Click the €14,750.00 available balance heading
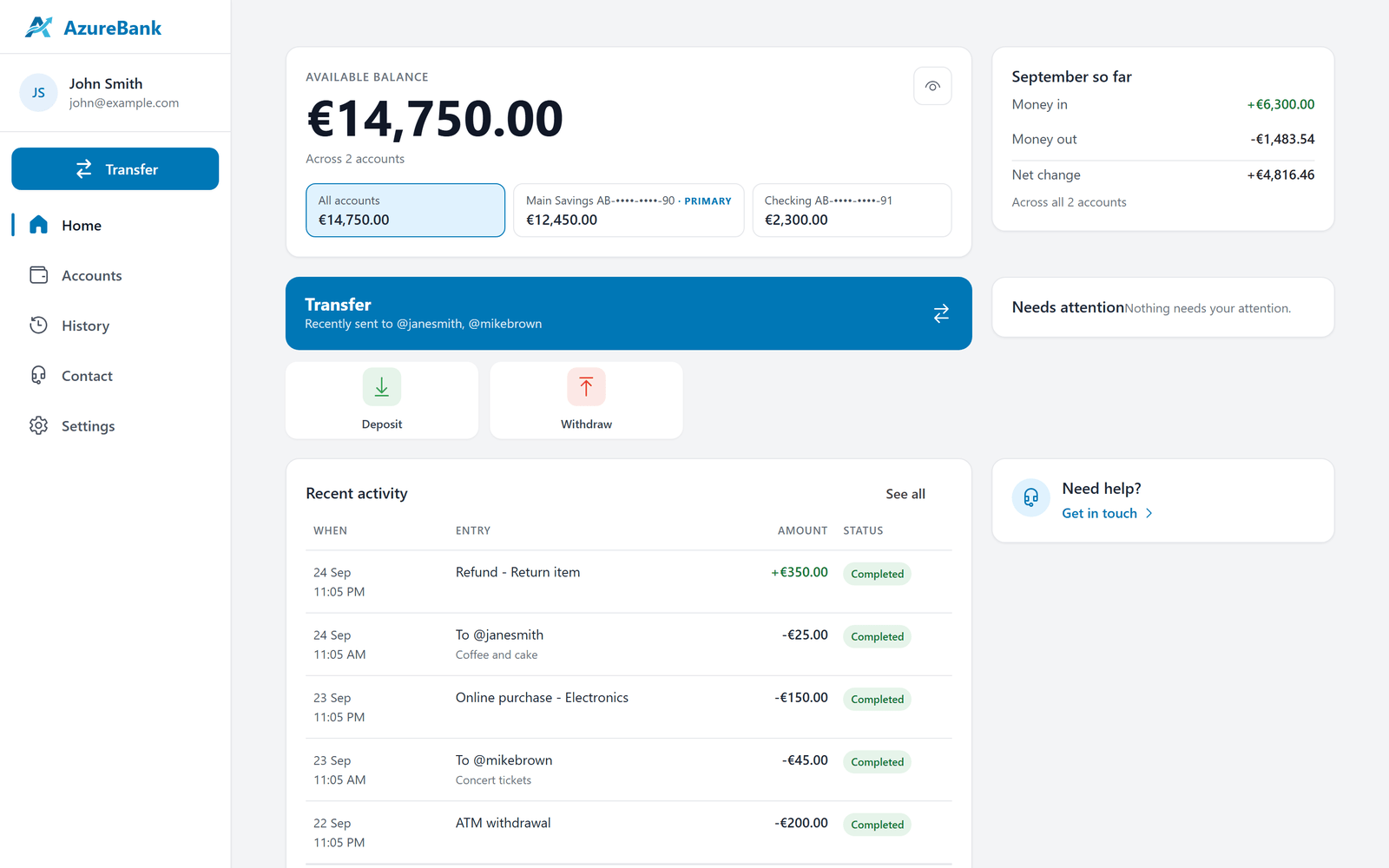 pos(435,119)
